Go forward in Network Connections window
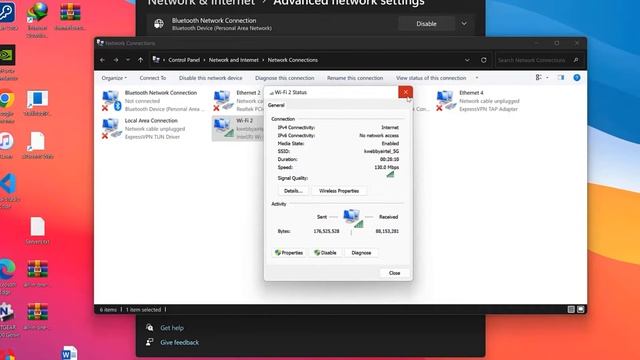 point(116,60)
